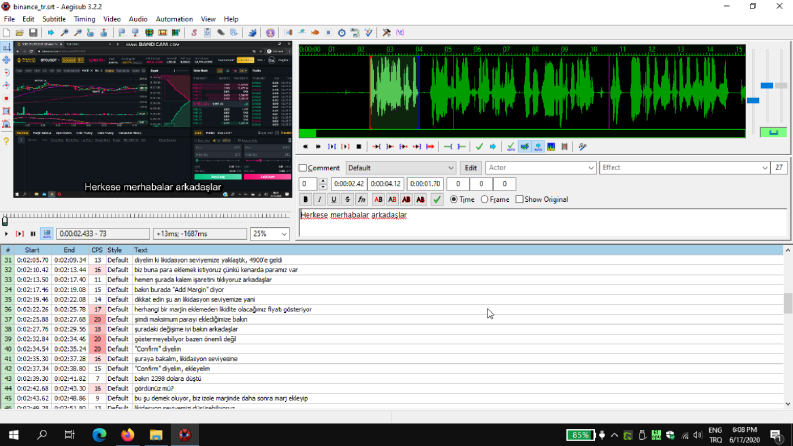The height and width of the screenshot is (446, 793).
Task: Click the Edit style button
Action: click(470, 168)
